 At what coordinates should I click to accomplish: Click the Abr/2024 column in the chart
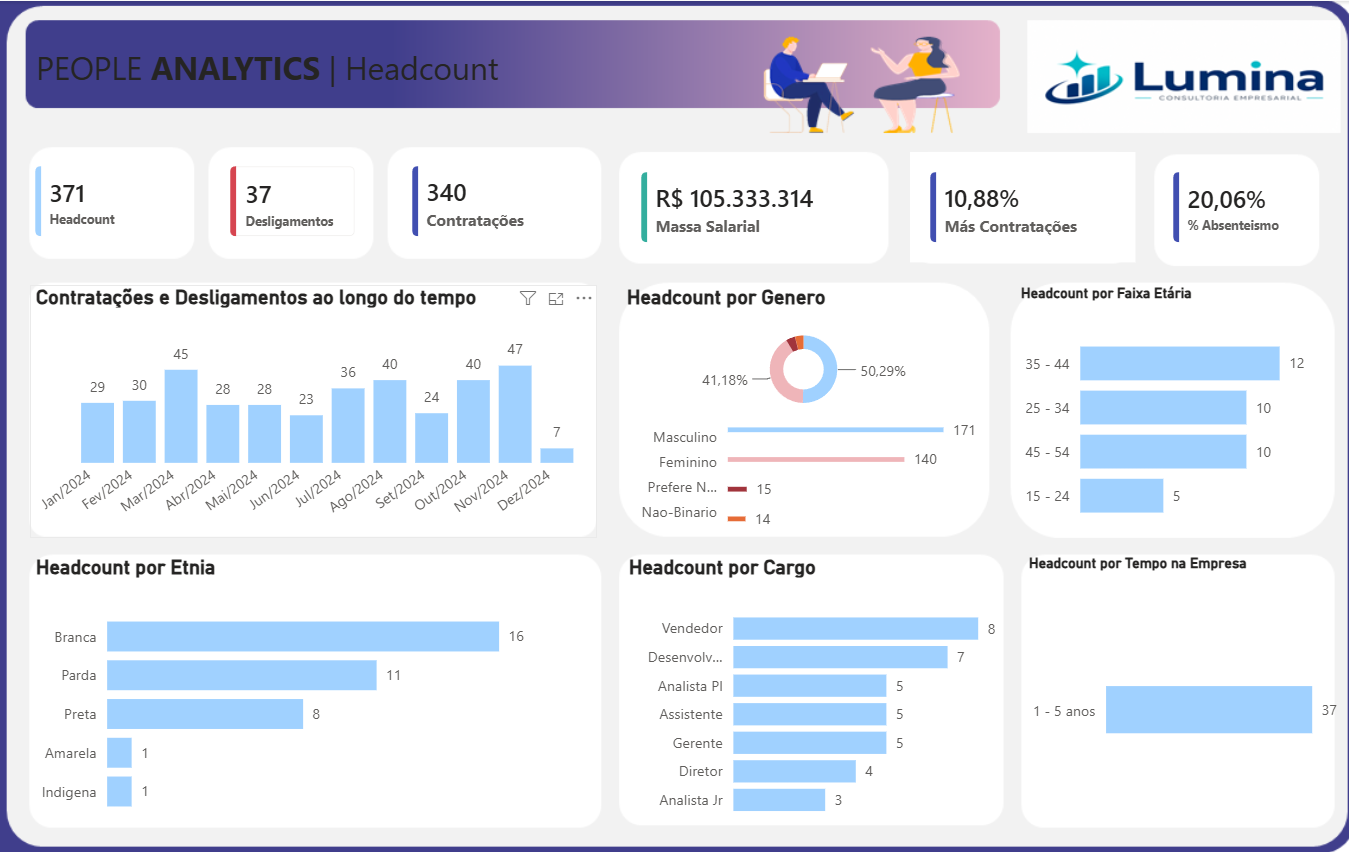pyautogui.click(x=223, y=433)
